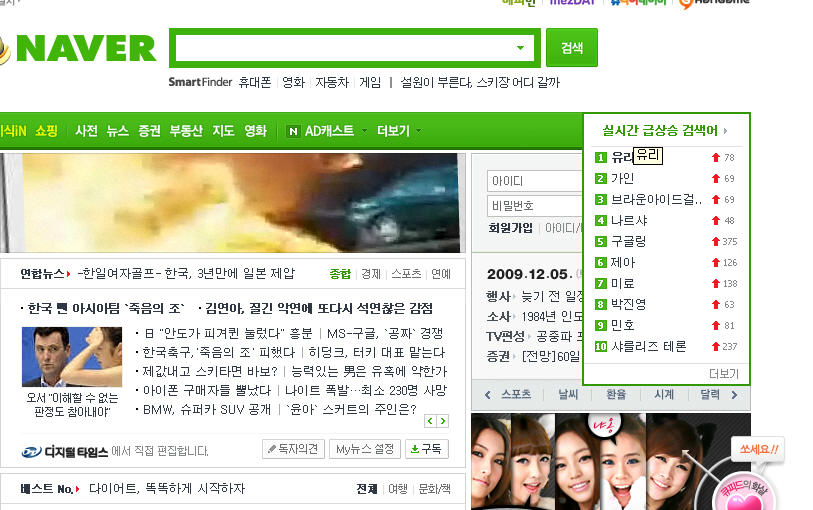This screenshot has height=510, width=813.
Task: Open rank 3 keyword 브라운아이드걸..
Action: (656, 200)
